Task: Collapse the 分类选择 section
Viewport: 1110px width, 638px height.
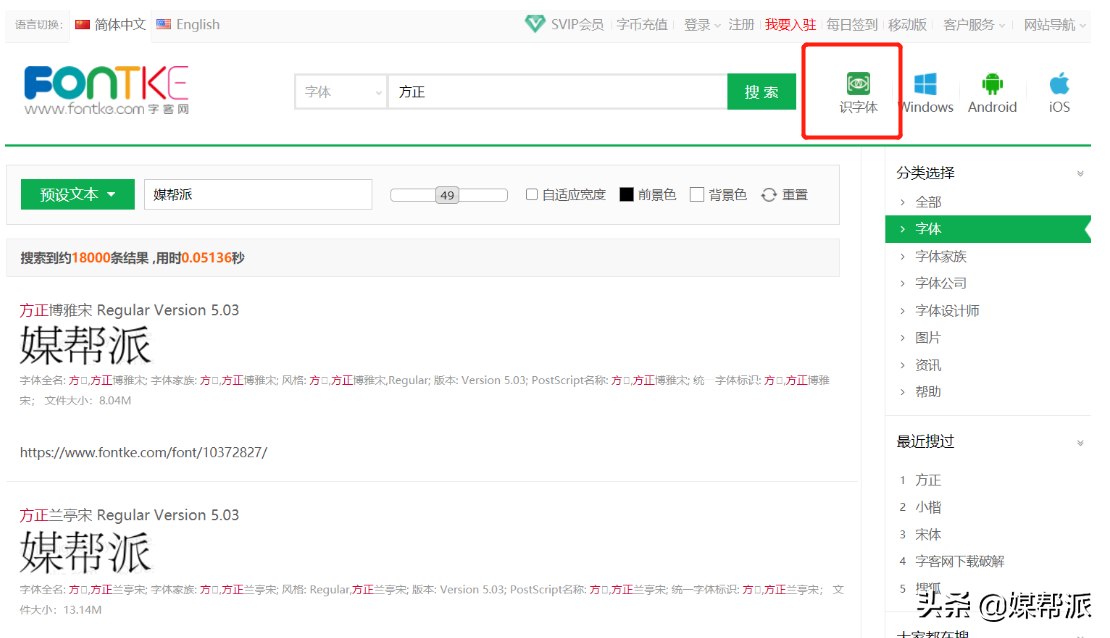Action: [1080, 173]
